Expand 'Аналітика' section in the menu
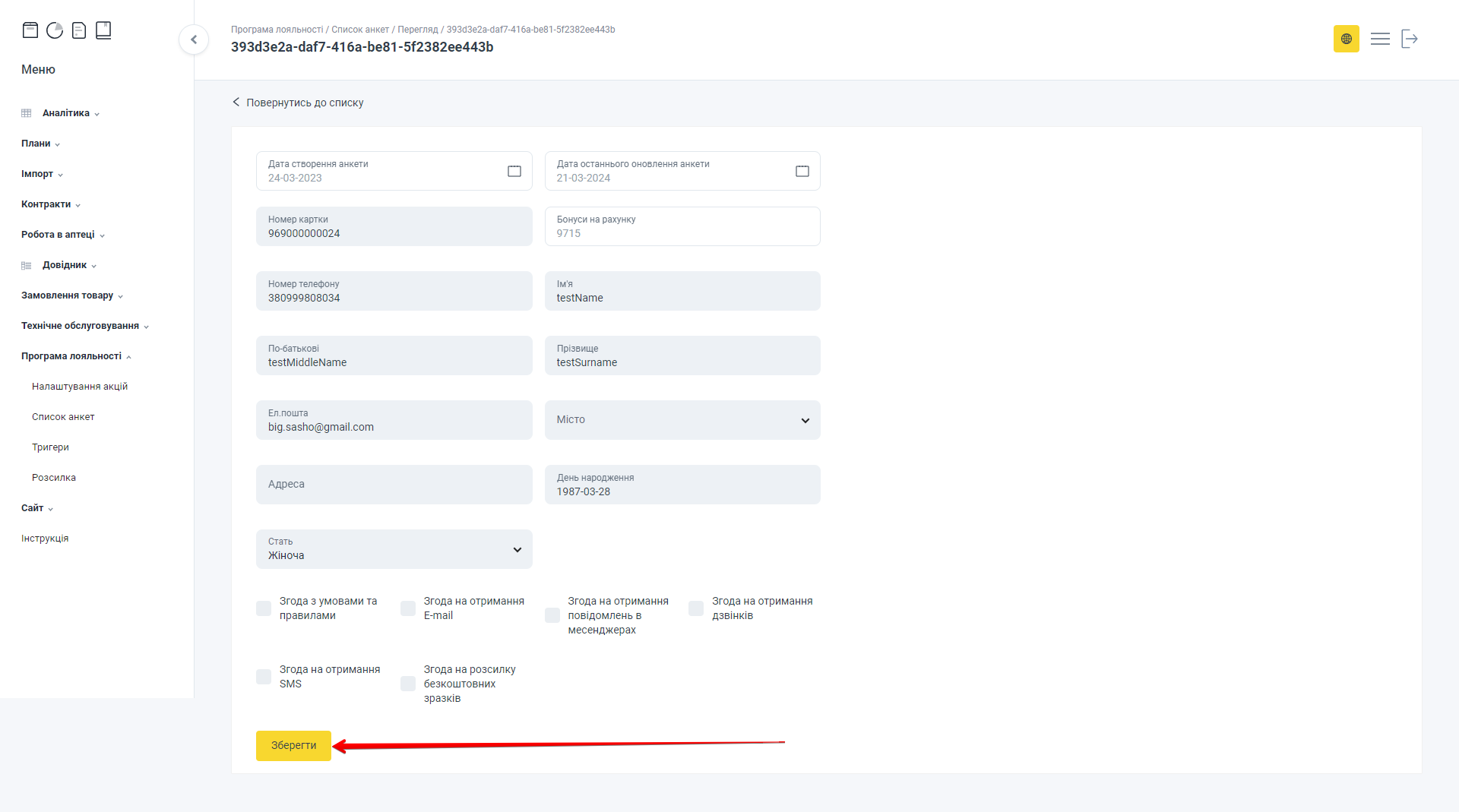 pos(66,113)
